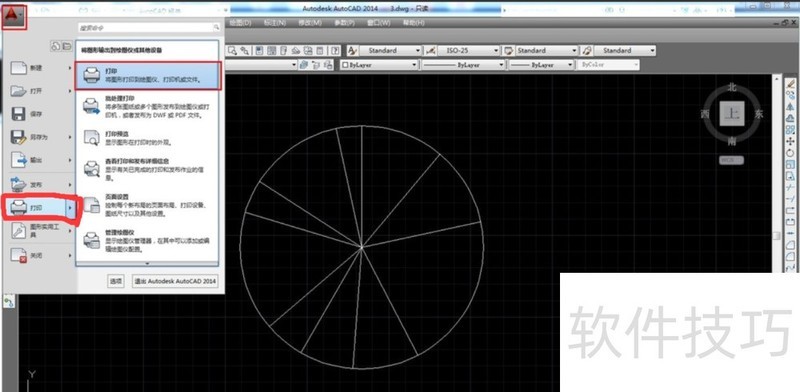
Task: Click the Layer States Manager icon
Action: point(328,65)
